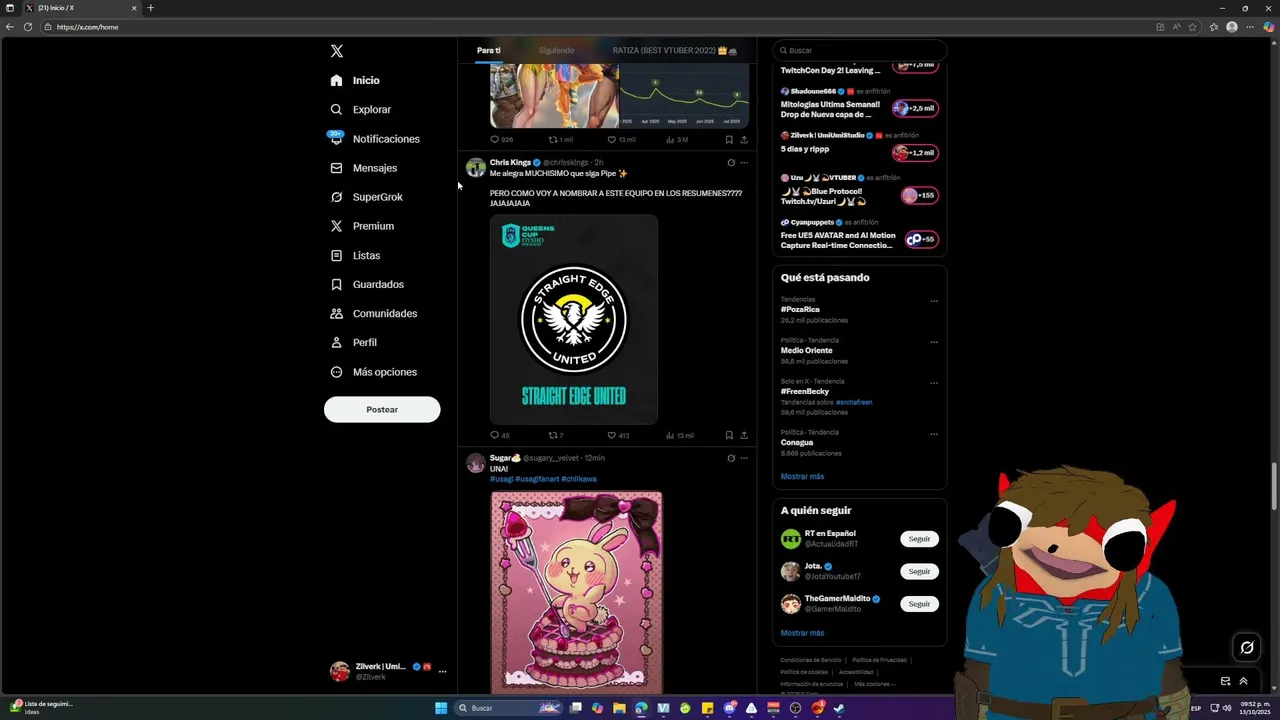Go to Inicio in the sidebar
The image size is (1280, 720).
coord(355,80)
